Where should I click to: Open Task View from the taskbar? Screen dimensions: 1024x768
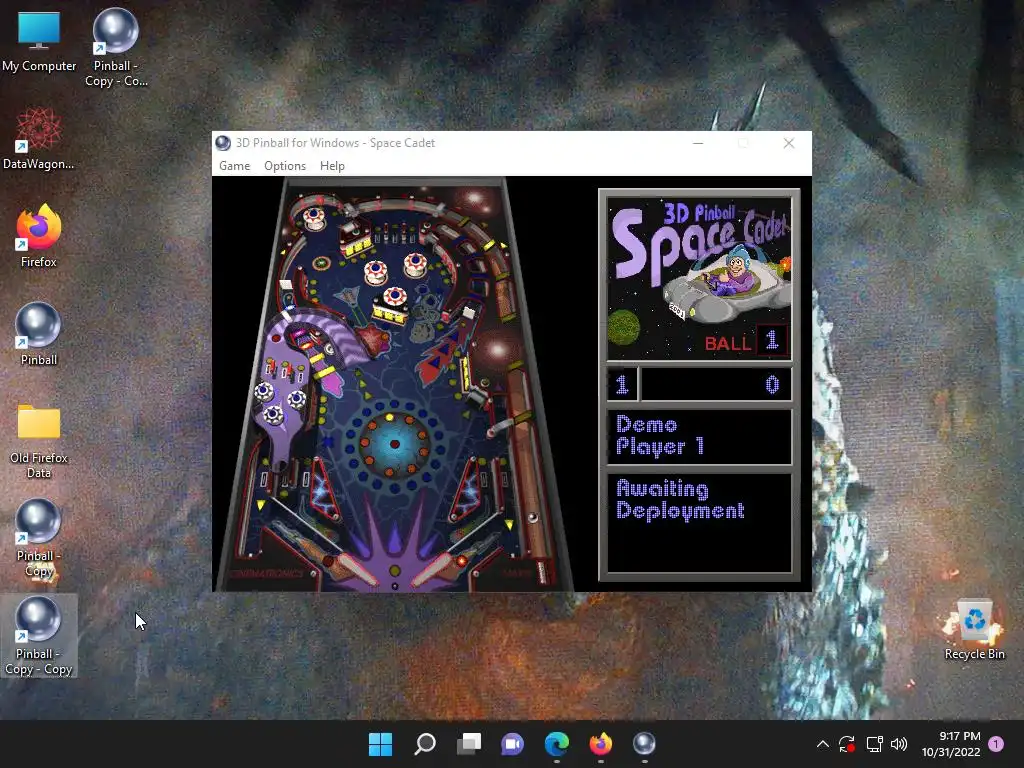(468, 744)
